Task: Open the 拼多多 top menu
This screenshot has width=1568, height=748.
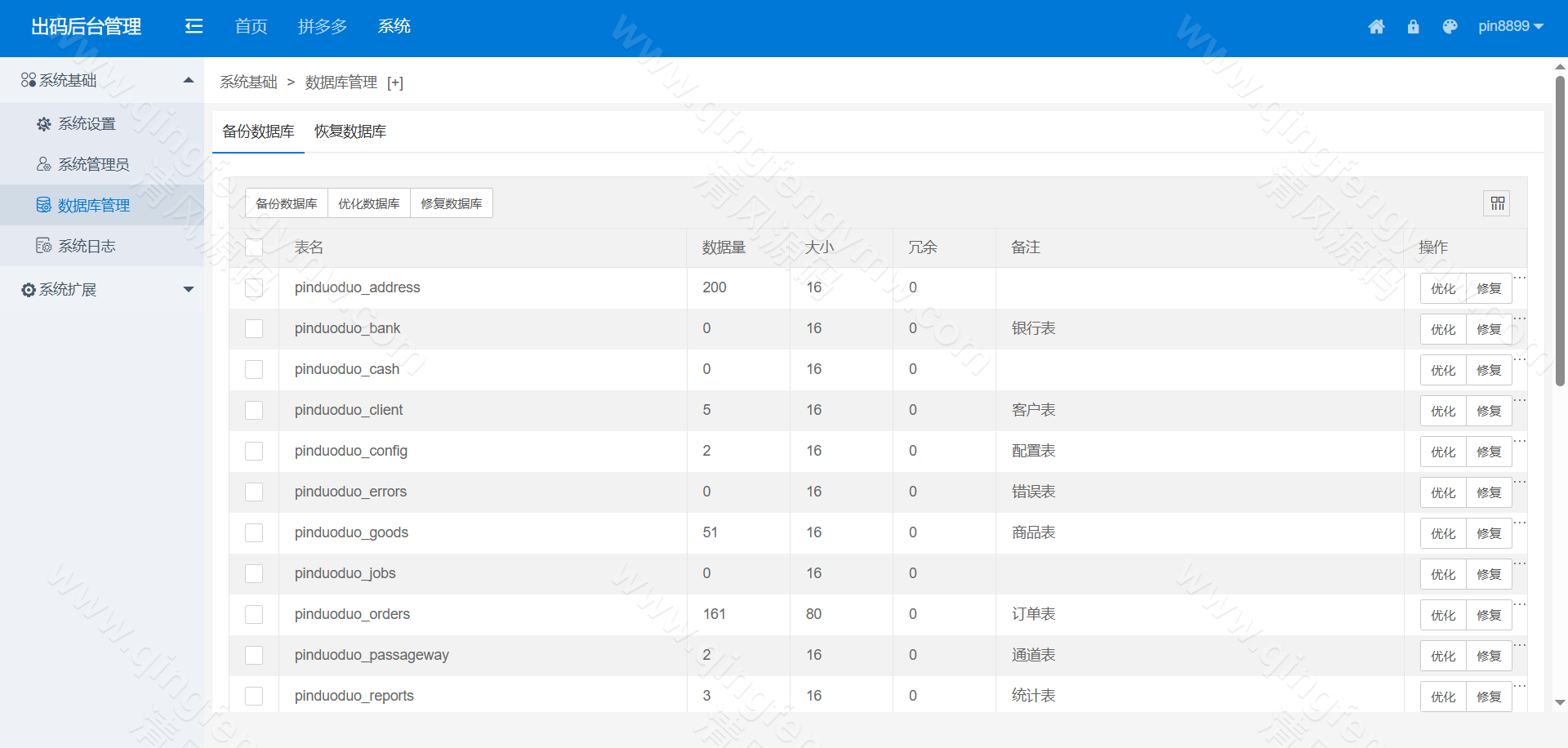Action: [x=323, y=27]
